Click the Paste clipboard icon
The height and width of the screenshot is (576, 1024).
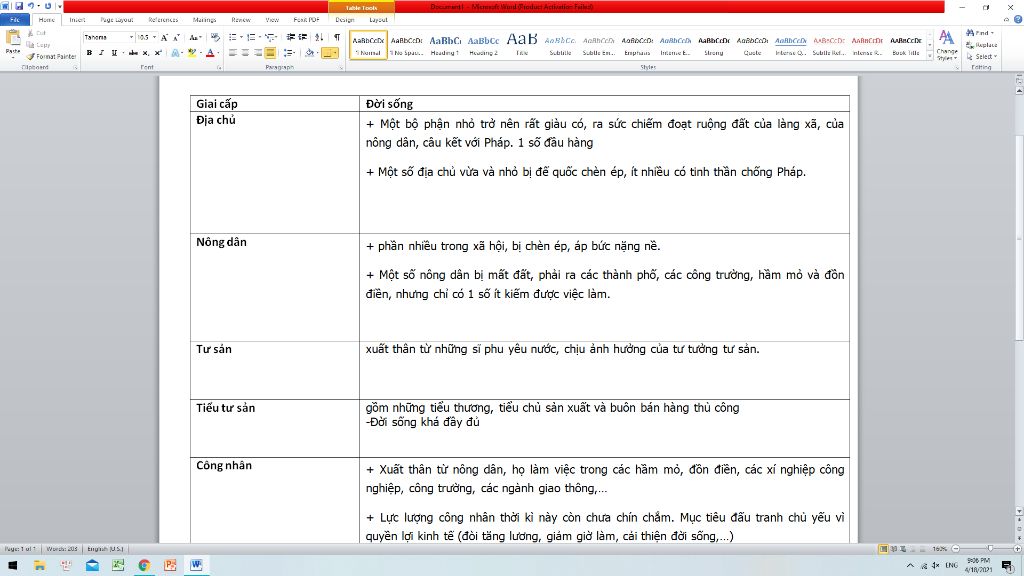coord(12,39)
